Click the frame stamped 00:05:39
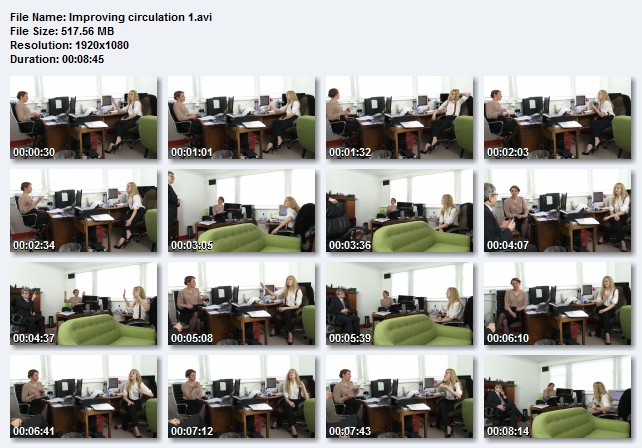Screen dimensions: 642x448 400,303
